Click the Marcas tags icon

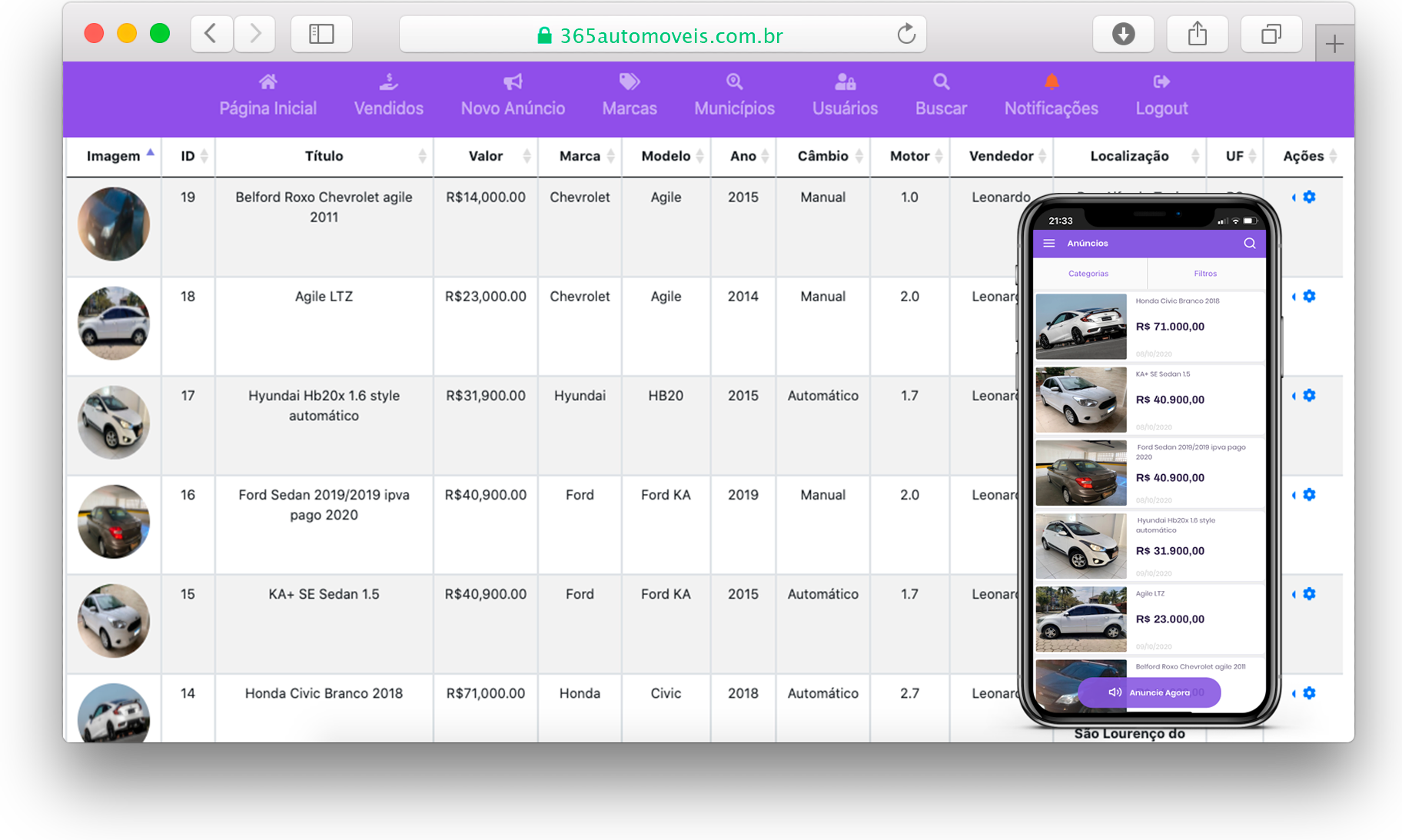tap(629, 82)
